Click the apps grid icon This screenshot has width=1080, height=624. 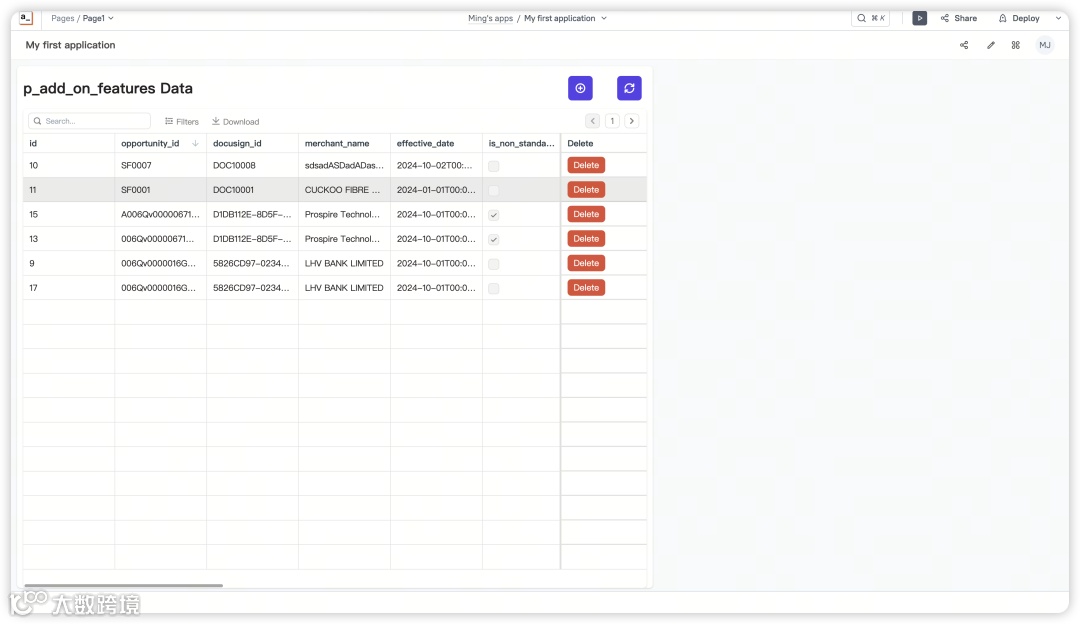[x=1016, y=45]
